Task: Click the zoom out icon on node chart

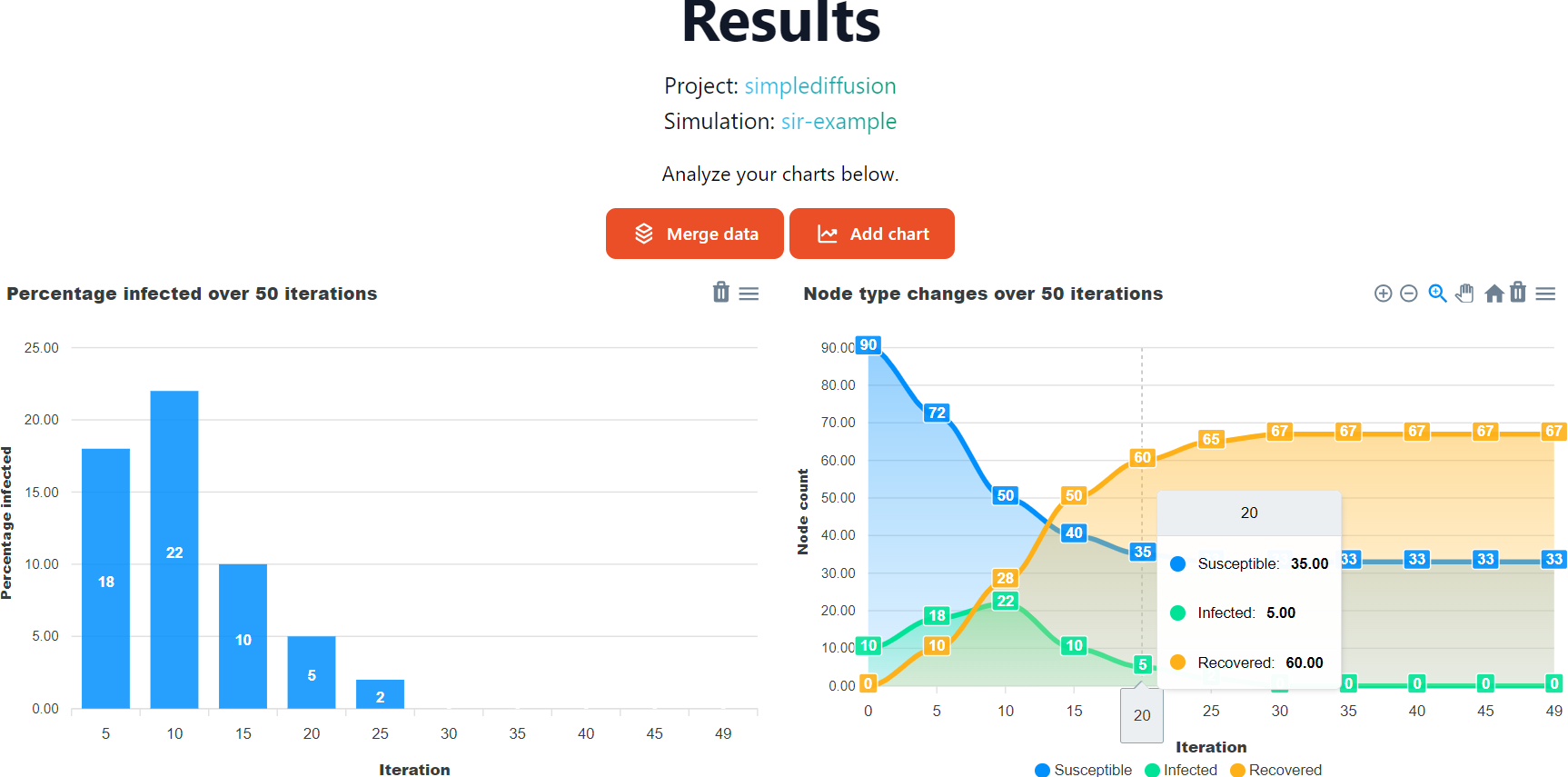Action: (x=1409, y=294)
